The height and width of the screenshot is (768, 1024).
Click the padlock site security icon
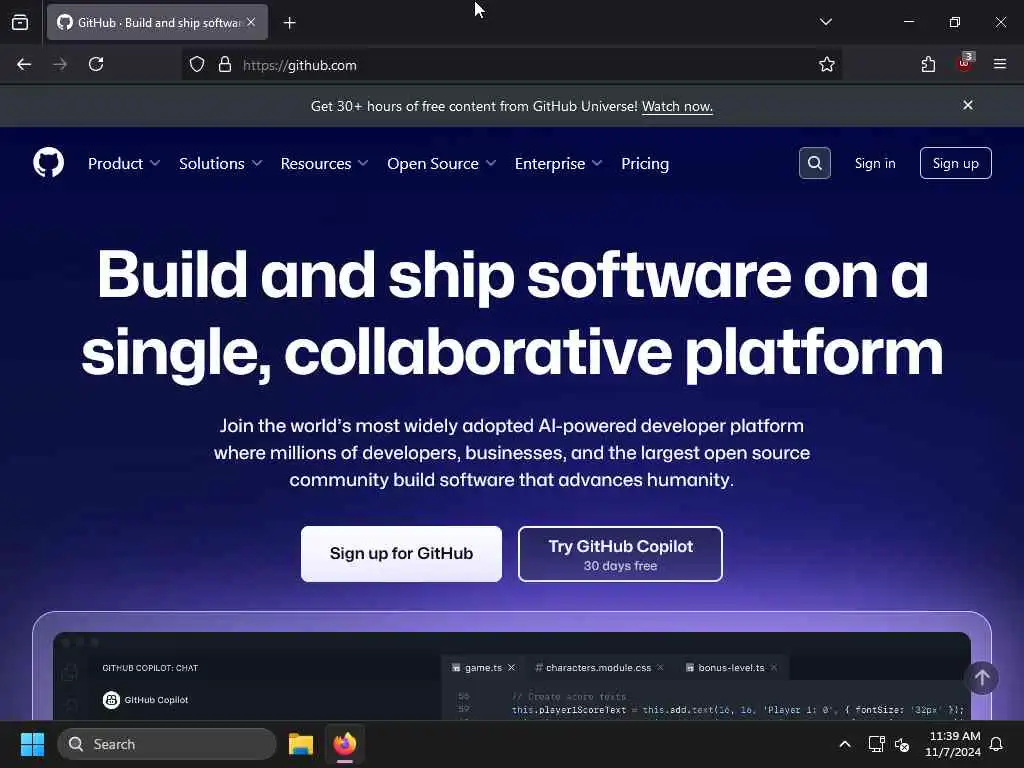tap(225, 65)
